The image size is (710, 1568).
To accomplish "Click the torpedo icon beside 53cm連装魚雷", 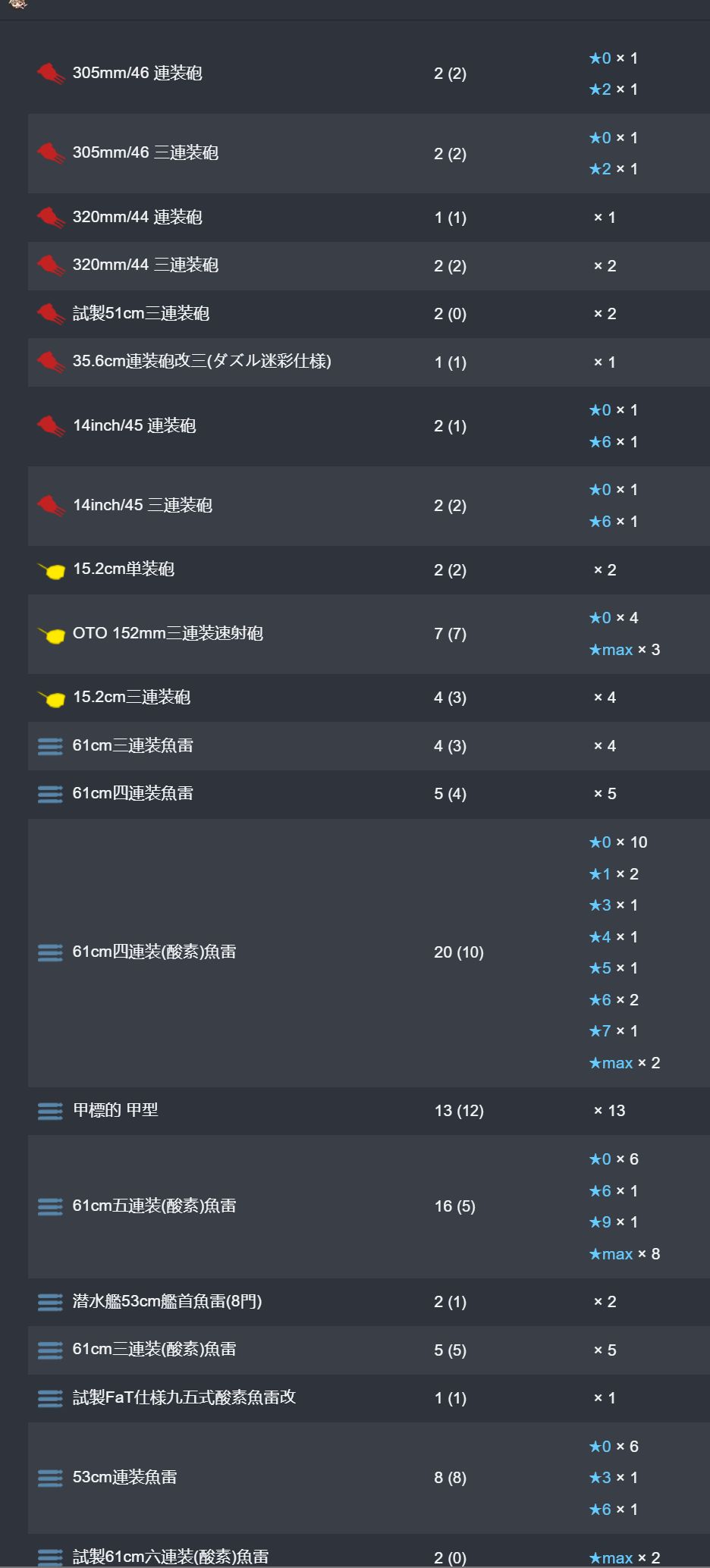I will tap(50, 1477).
